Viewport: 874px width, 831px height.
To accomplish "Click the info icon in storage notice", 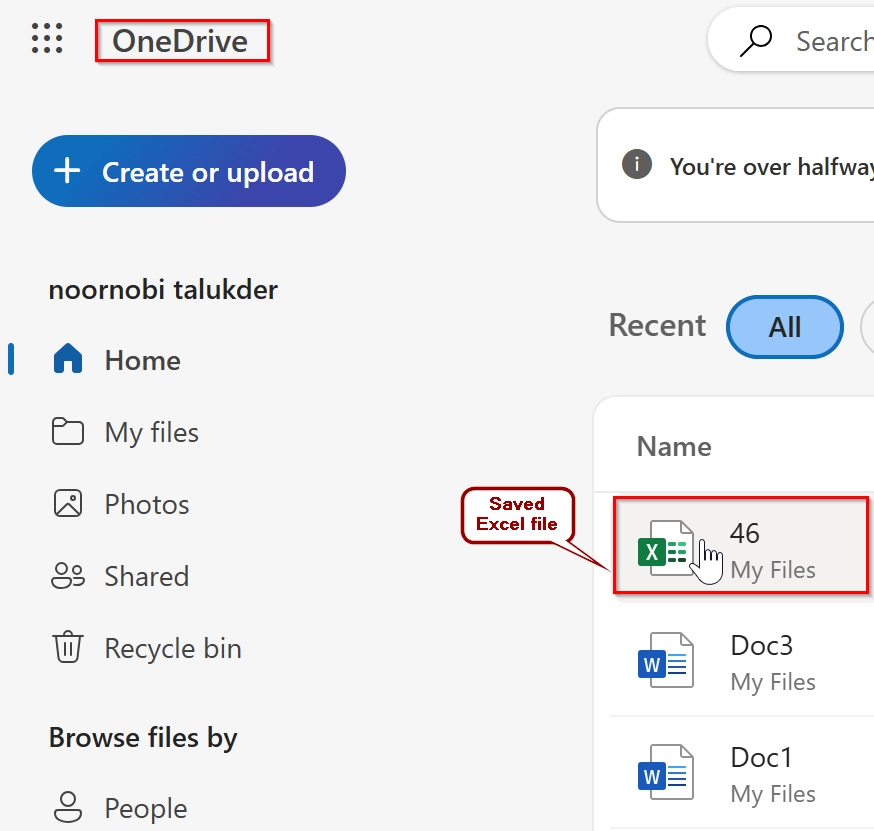I will pos(637,164).
